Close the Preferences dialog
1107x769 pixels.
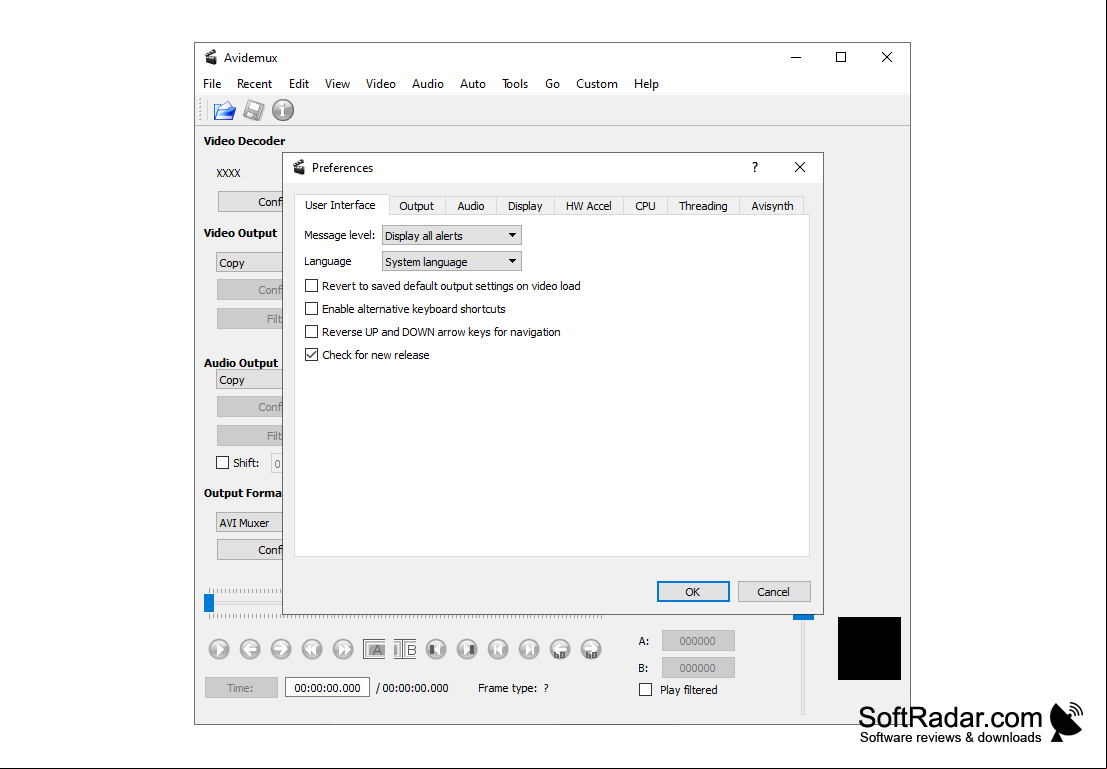click(800, 167)
